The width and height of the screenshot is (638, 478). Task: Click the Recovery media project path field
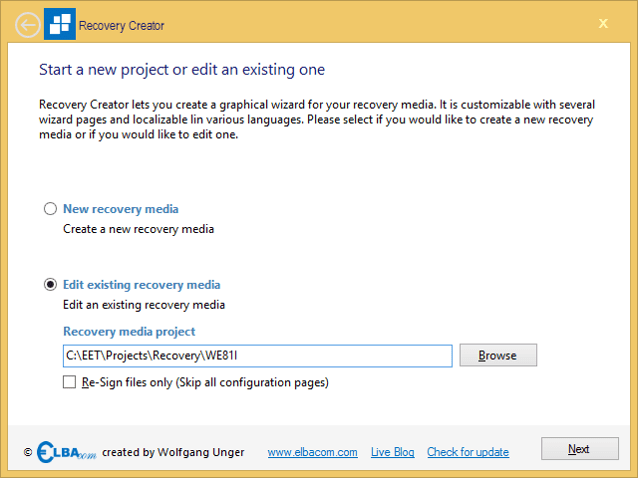coord(258,356)
